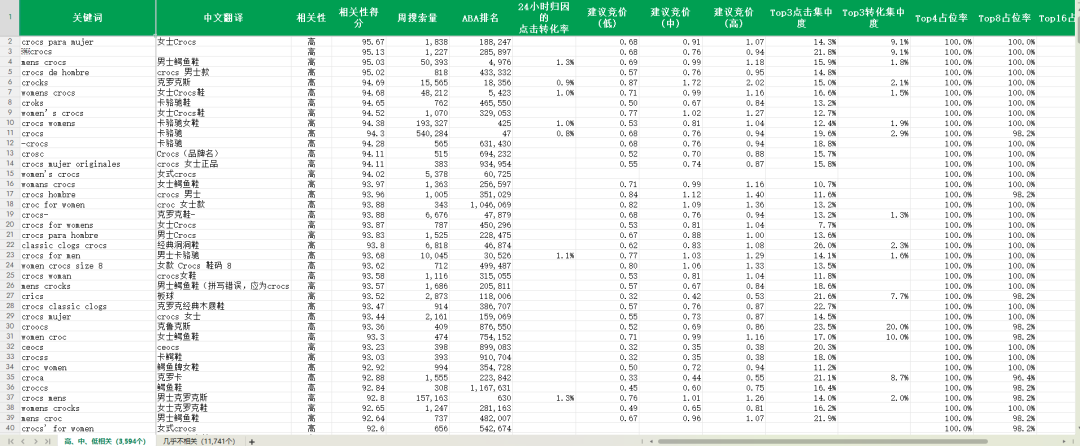Select the 相关性 column header cell
The width and height of the screenshot is (1080, 446).
(312, 19)
